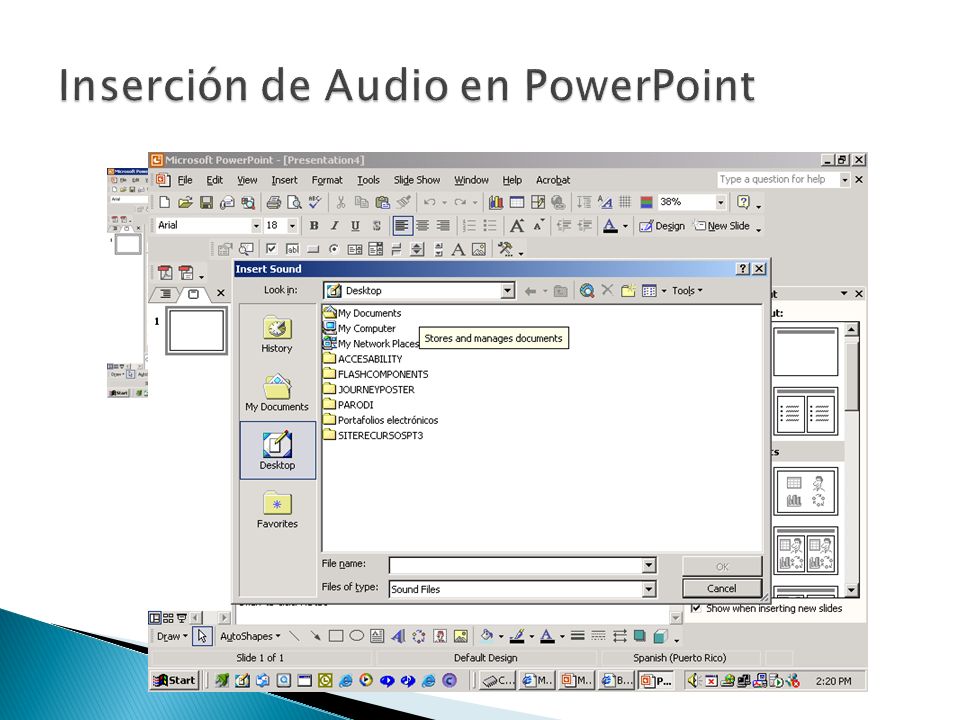Image resolution: width=960 pixels, height=720 pixels.
Task: Click the Fill Color paint bucket button
Action: click(x=487, y=636)
